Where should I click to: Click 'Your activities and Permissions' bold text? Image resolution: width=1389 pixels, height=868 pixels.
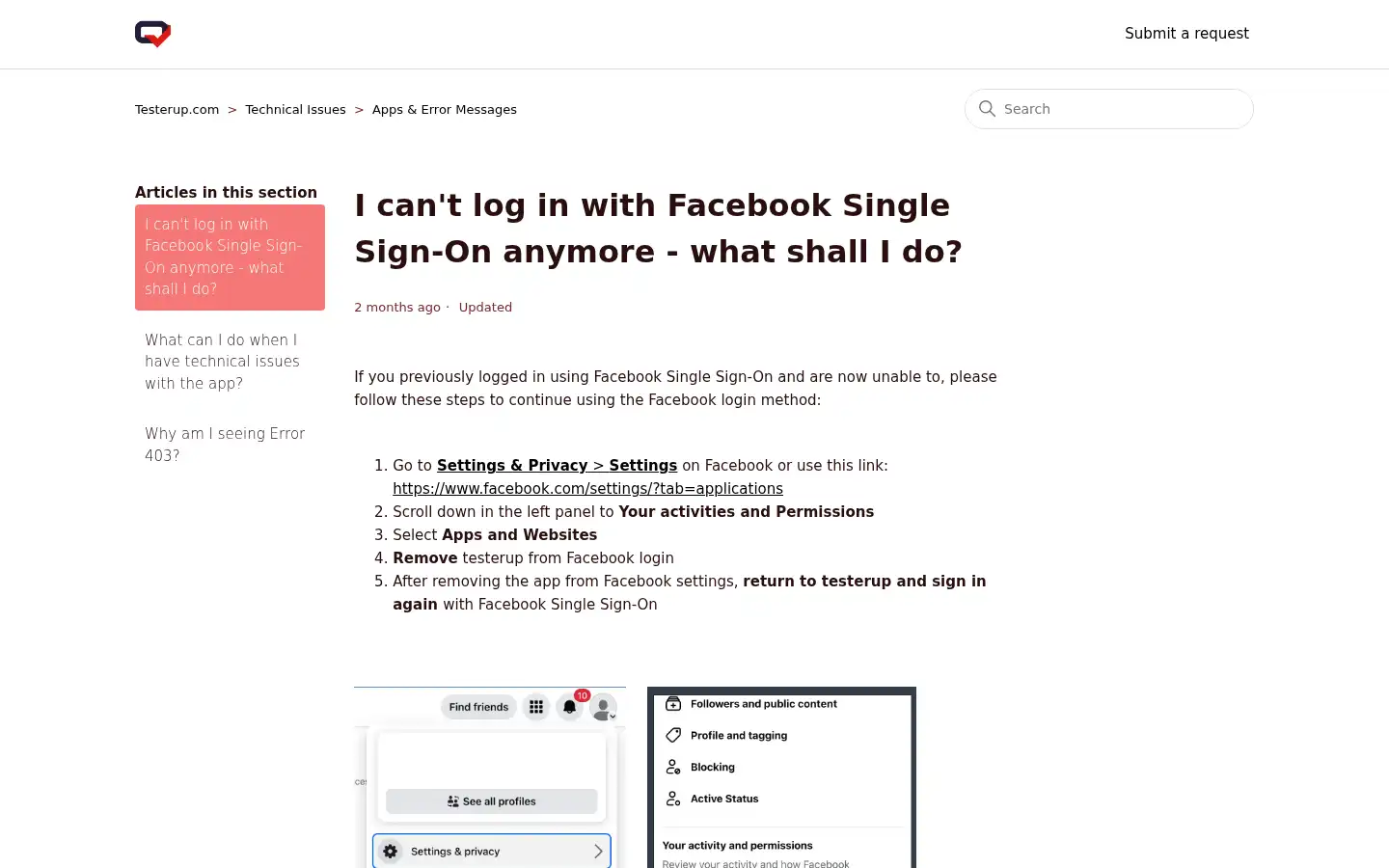pos(746,512)
